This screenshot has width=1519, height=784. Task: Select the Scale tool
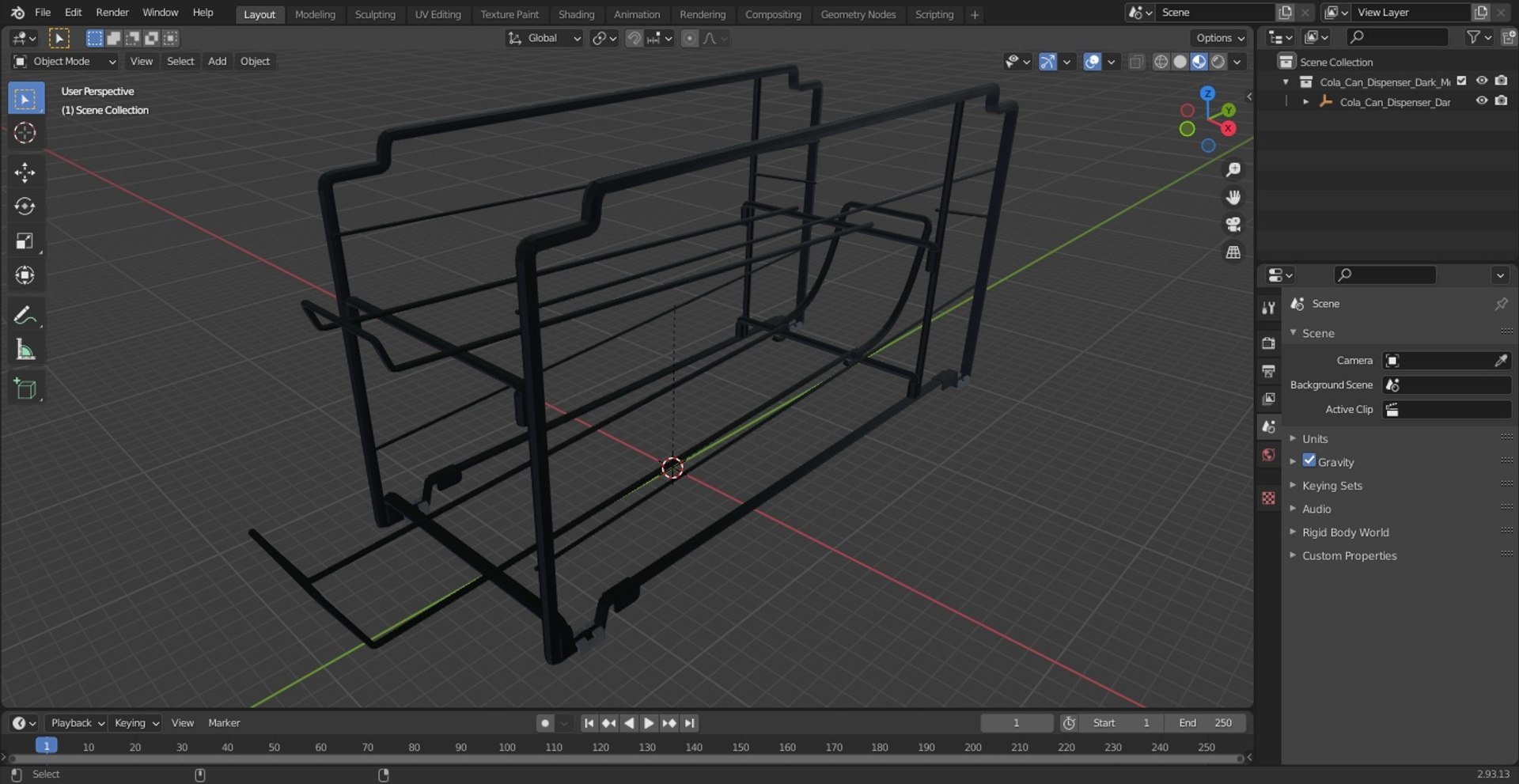[x=25, y=241]
